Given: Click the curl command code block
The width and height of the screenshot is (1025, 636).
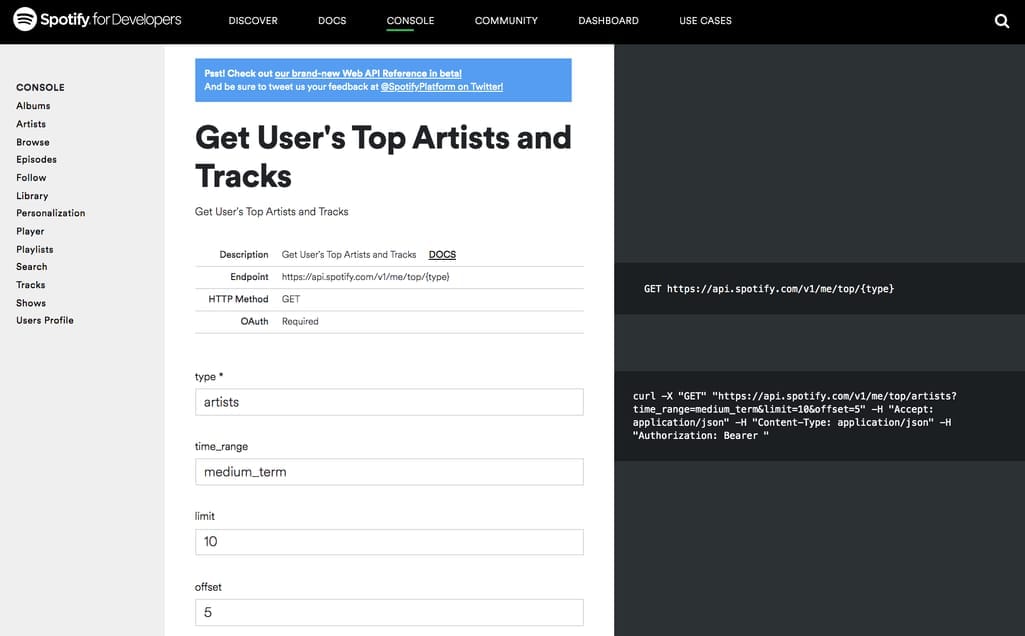Looking at the screenshot, I should [x=820, y=416].
